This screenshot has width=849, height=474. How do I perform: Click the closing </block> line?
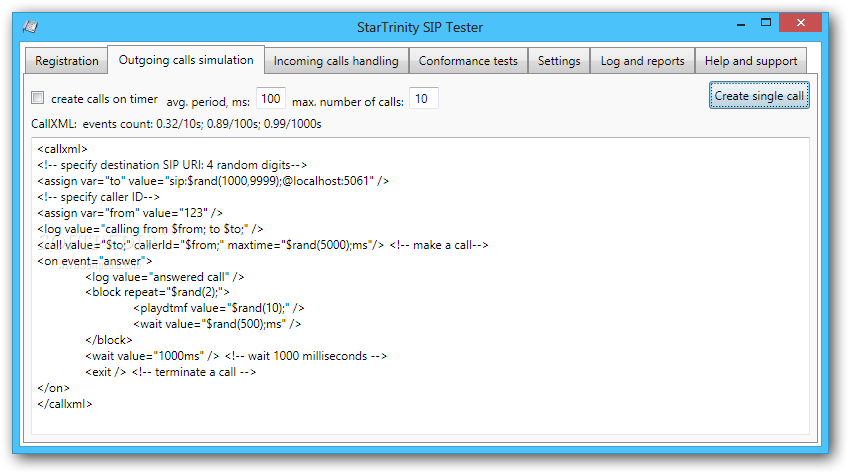109,340
